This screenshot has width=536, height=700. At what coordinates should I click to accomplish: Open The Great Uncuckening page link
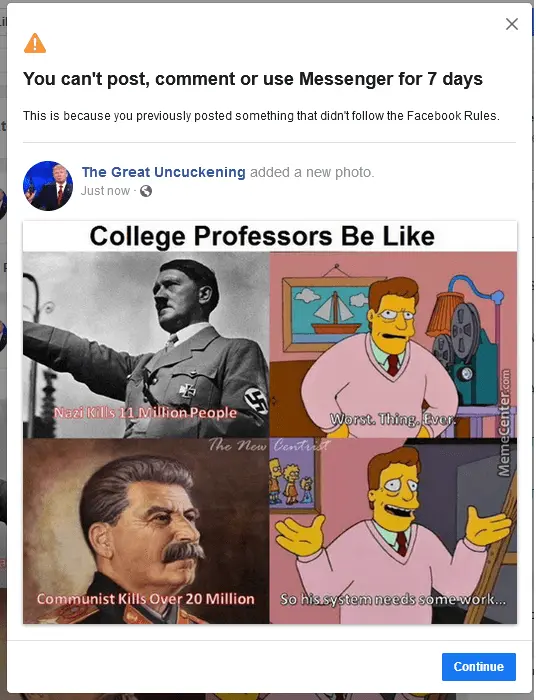163,172
